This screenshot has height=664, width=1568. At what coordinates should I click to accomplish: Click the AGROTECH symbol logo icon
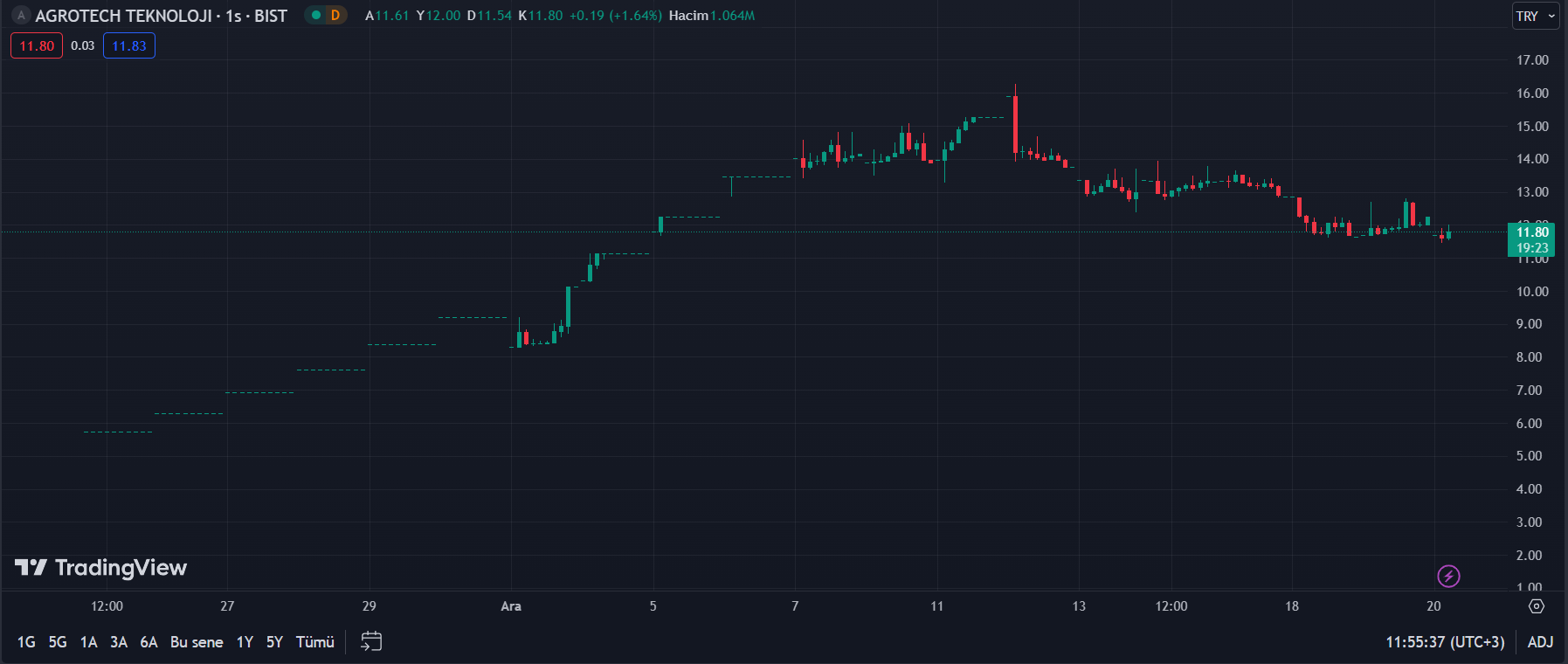click(21, 16)
